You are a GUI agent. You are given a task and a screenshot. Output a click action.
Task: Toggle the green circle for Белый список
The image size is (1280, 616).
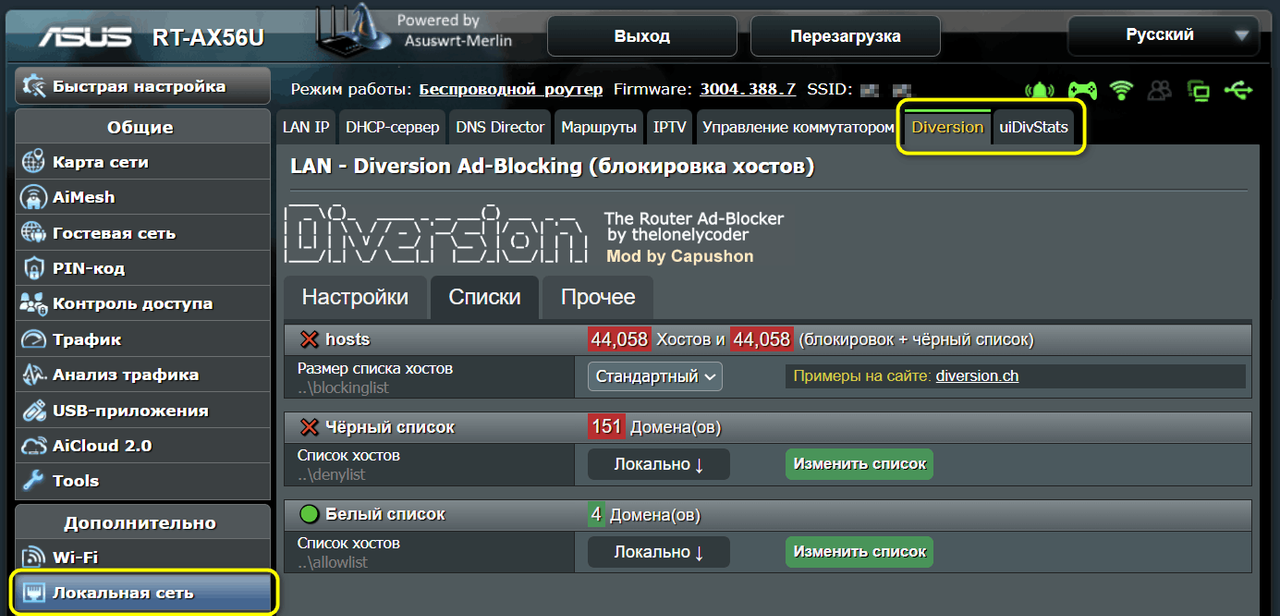(309, 514)
